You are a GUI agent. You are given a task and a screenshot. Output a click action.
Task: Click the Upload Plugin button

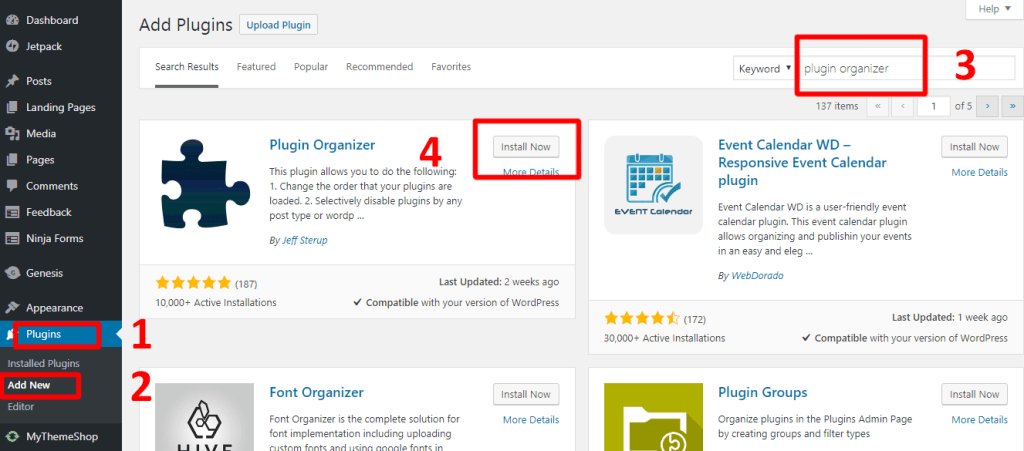(279, 25)
